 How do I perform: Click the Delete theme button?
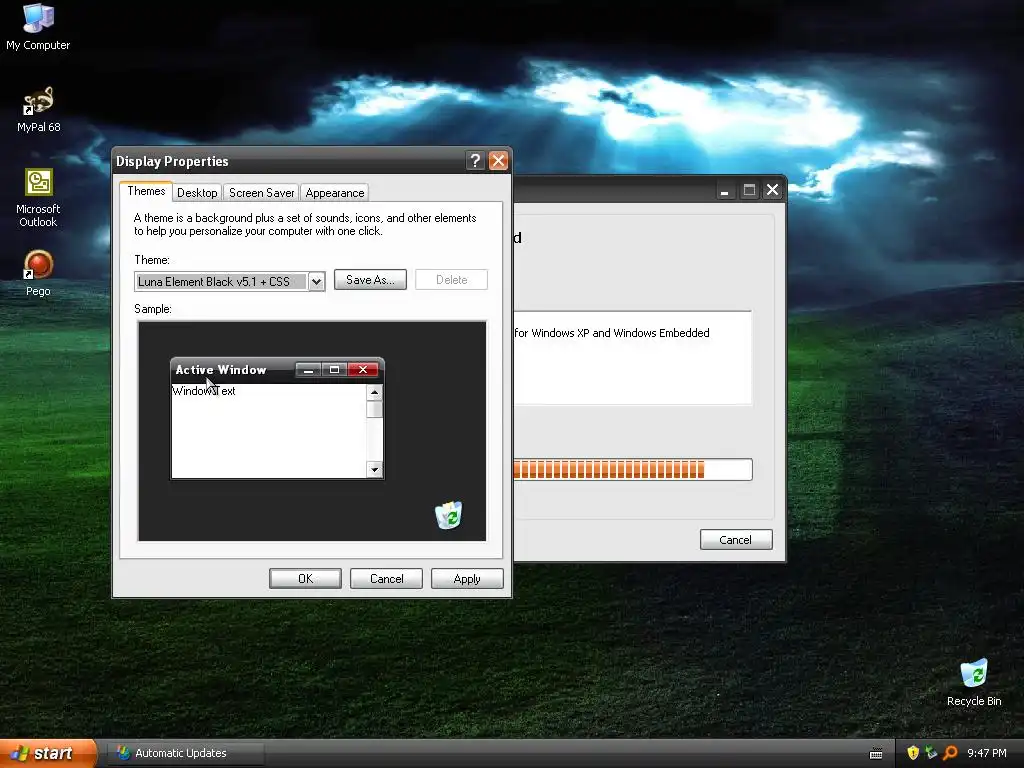point(451,280)
